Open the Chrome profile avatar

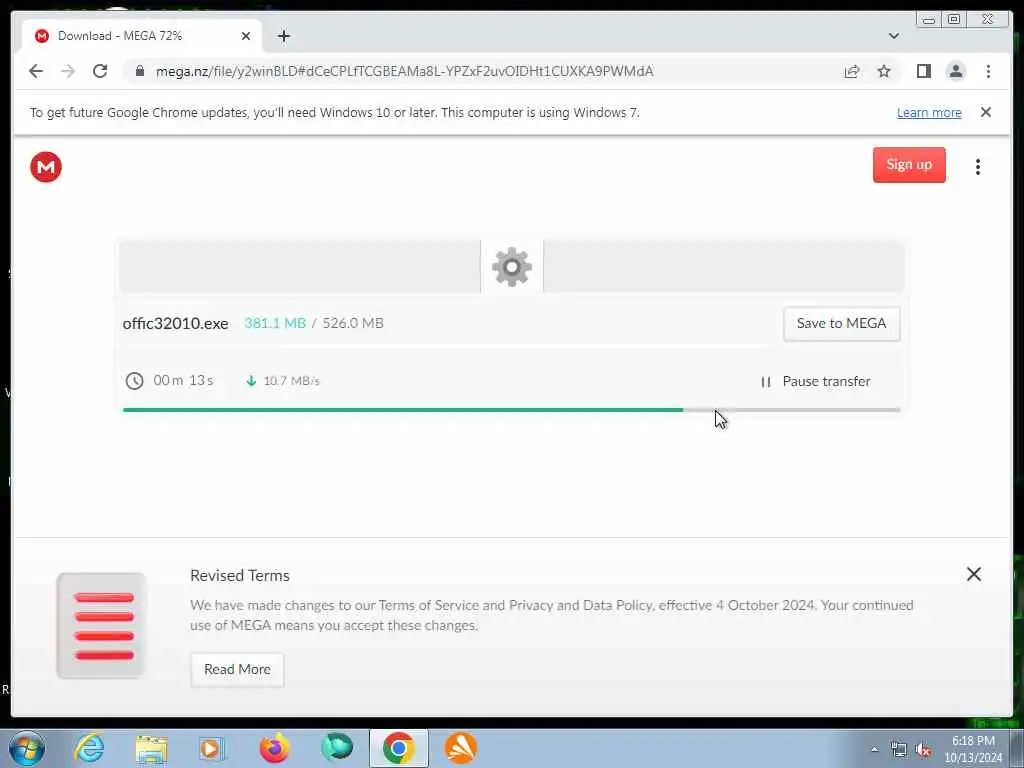click(955, 71)
